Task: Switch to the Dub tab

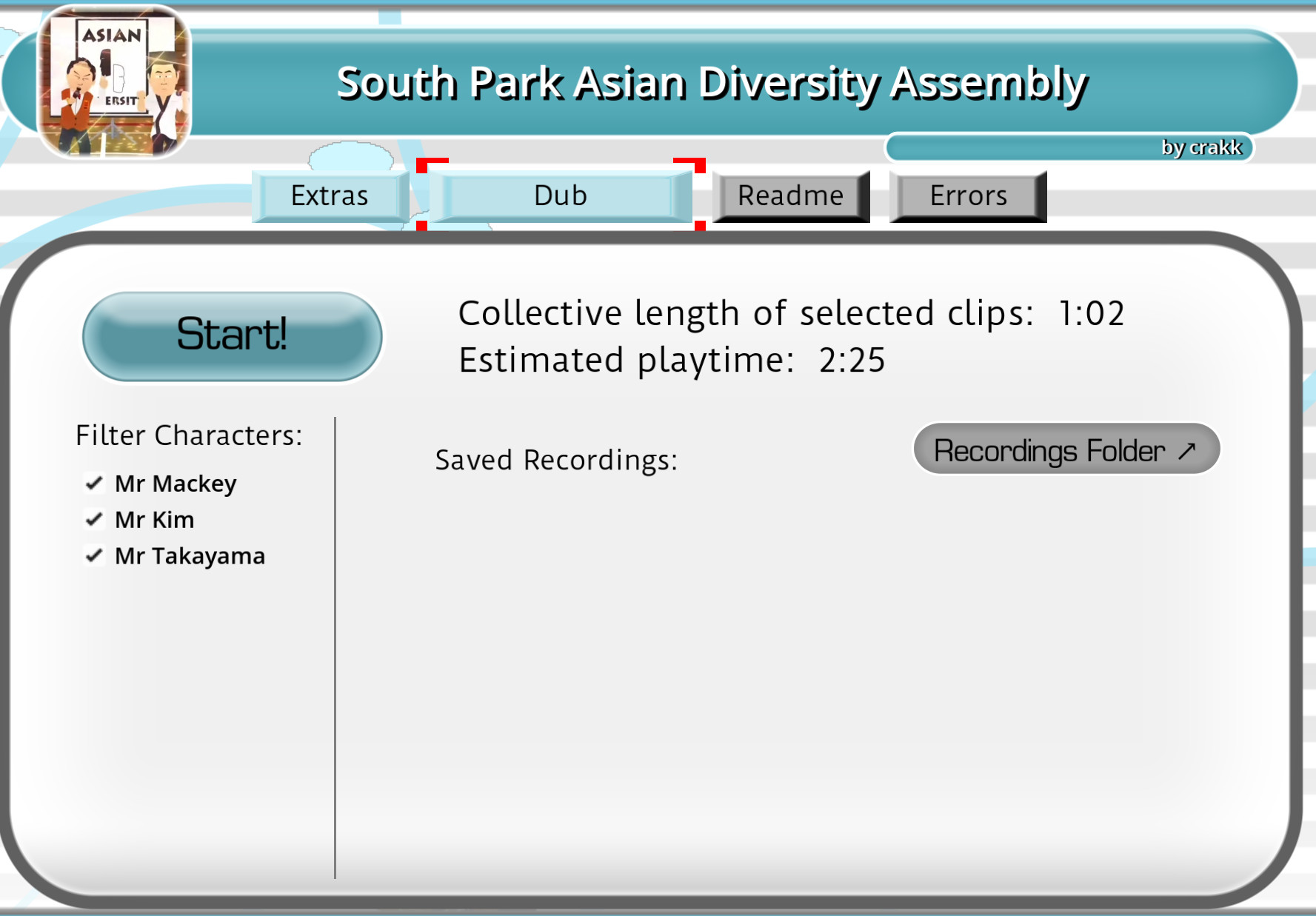Action: 561,196
